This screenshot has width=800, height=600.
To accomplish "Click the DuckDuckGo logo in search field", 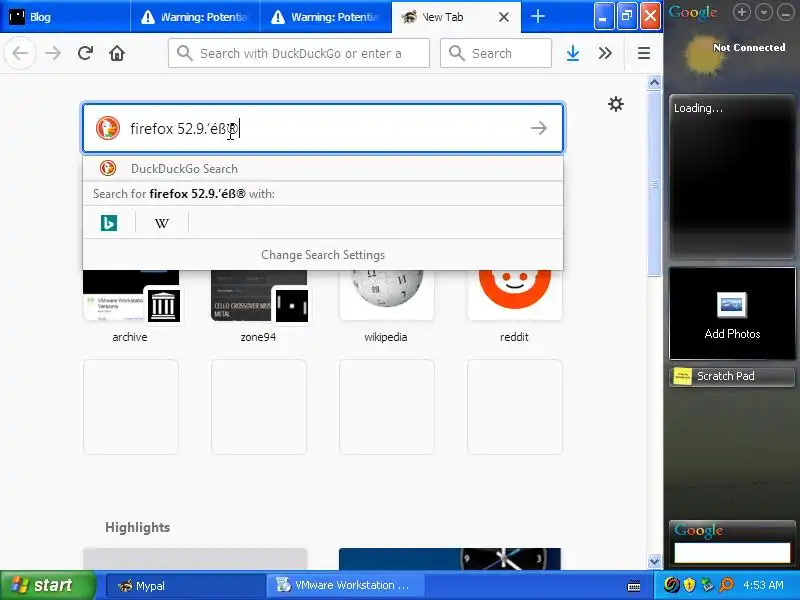I will coord(108,128).
